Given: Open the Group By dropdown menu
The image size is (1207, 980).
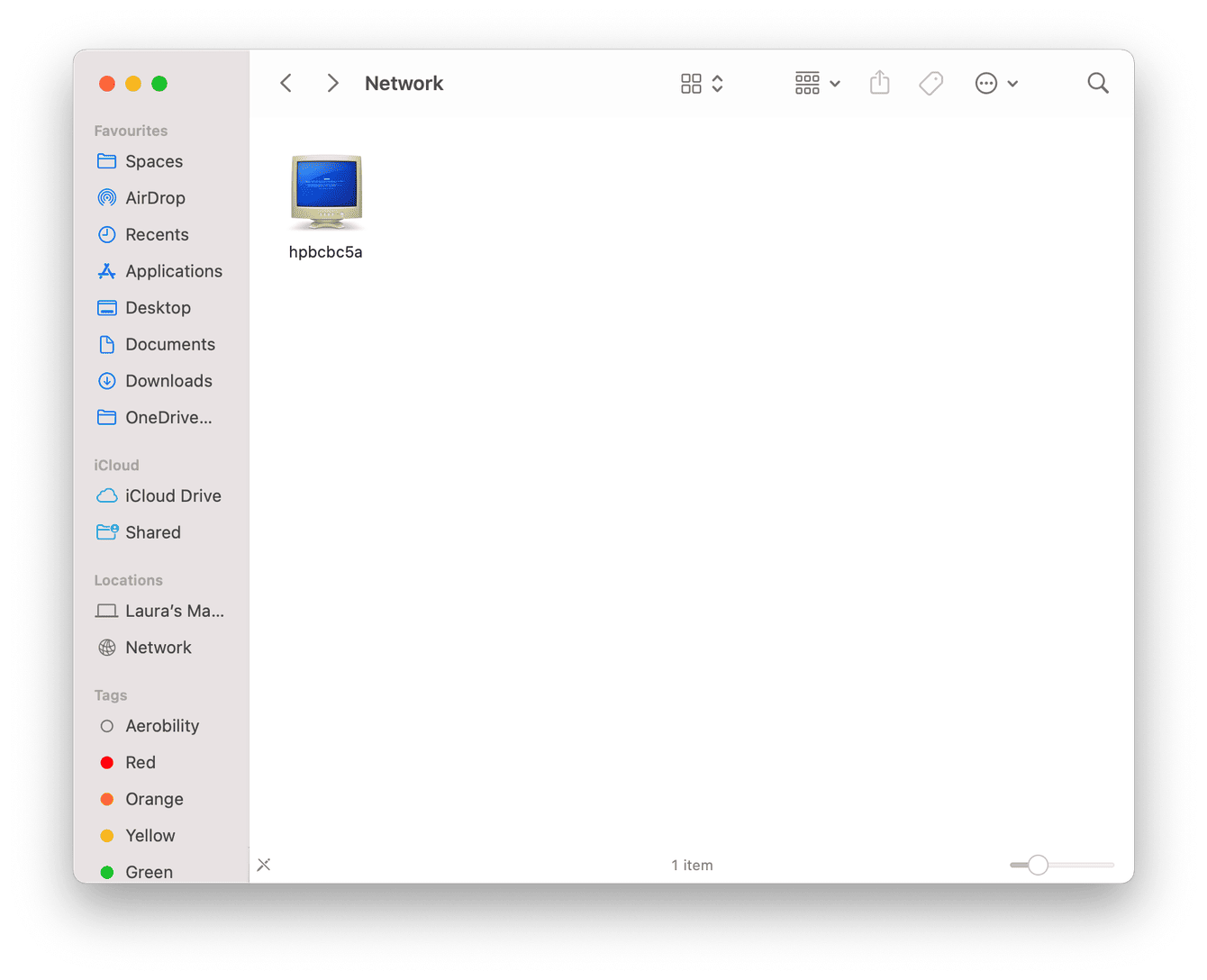Looking at the screenshot, I should pos(817,84).
